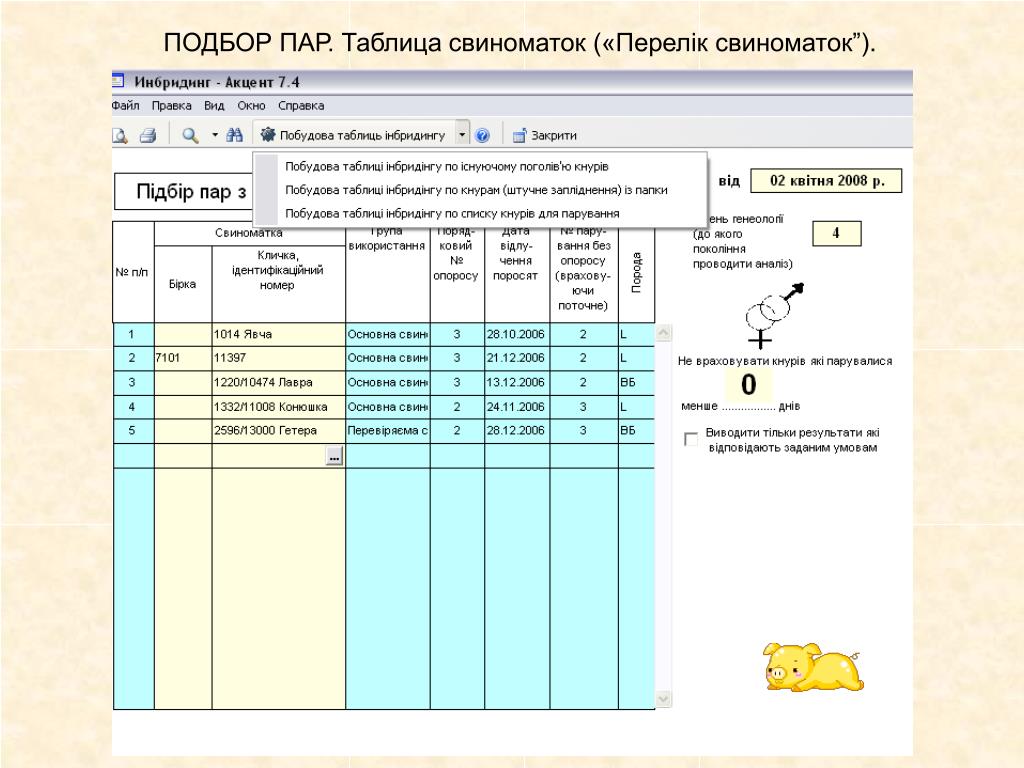
Task: Enable Виводити тільки результати checkbox
Action: coord(690,439)
